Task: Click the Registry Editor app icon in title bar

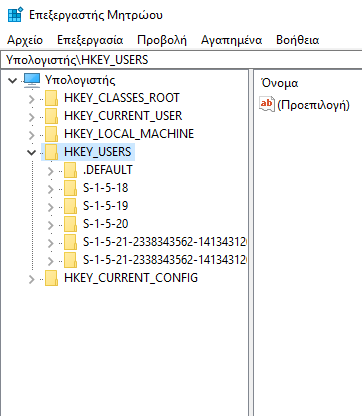Action: [x=15, y=15]
